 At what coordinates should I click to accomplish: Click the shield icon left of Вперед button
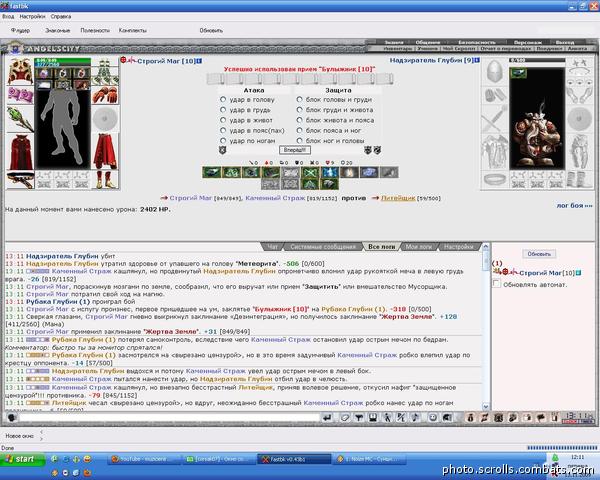click(x=222, y=150)
